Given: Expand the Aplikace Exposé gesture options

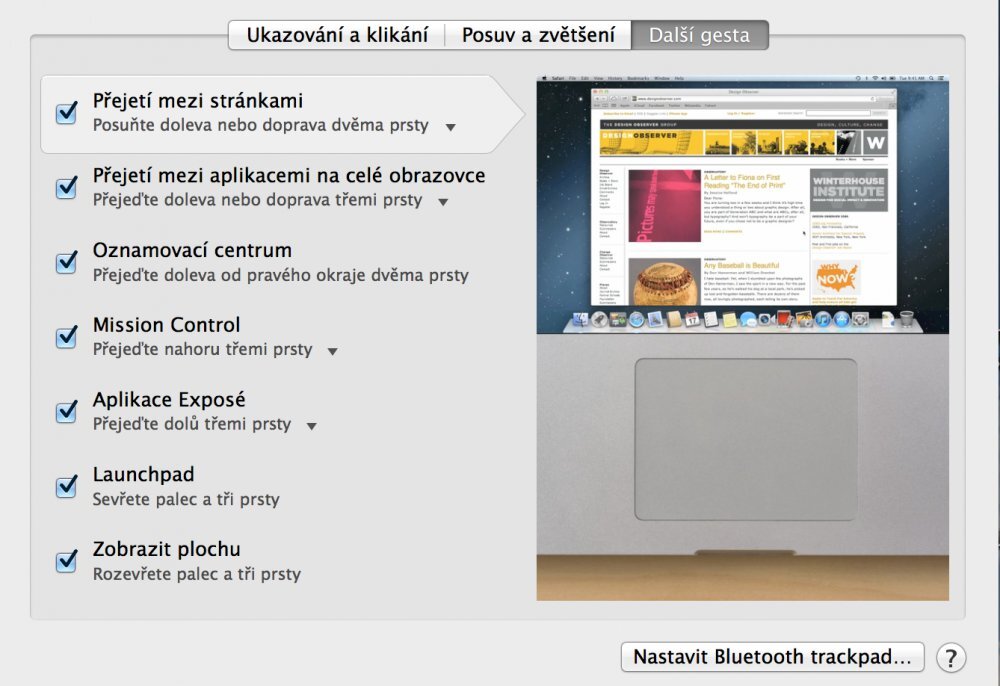Looking at the screenshot, I should [x=310, y=425].
